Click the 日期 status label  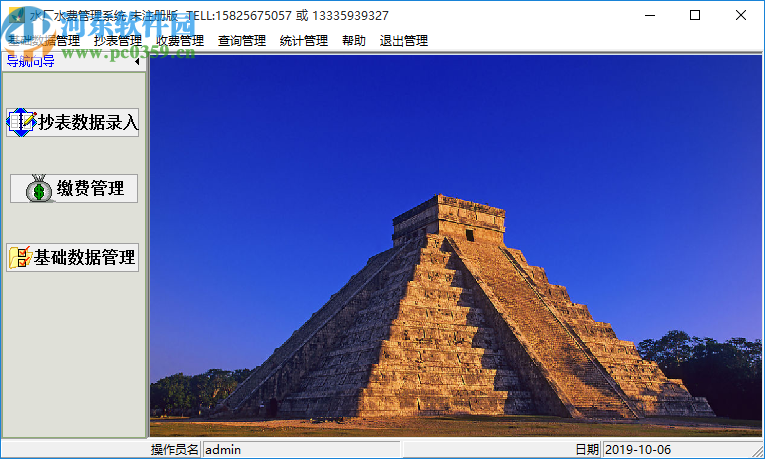(x=587, y=449)
